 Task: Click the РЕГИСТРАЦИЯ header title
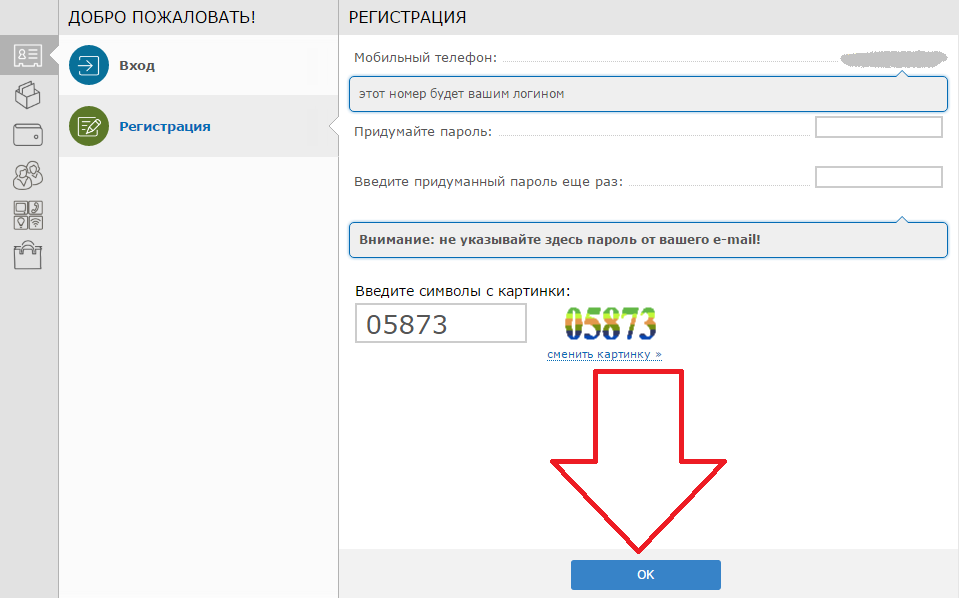click(407, 17)
